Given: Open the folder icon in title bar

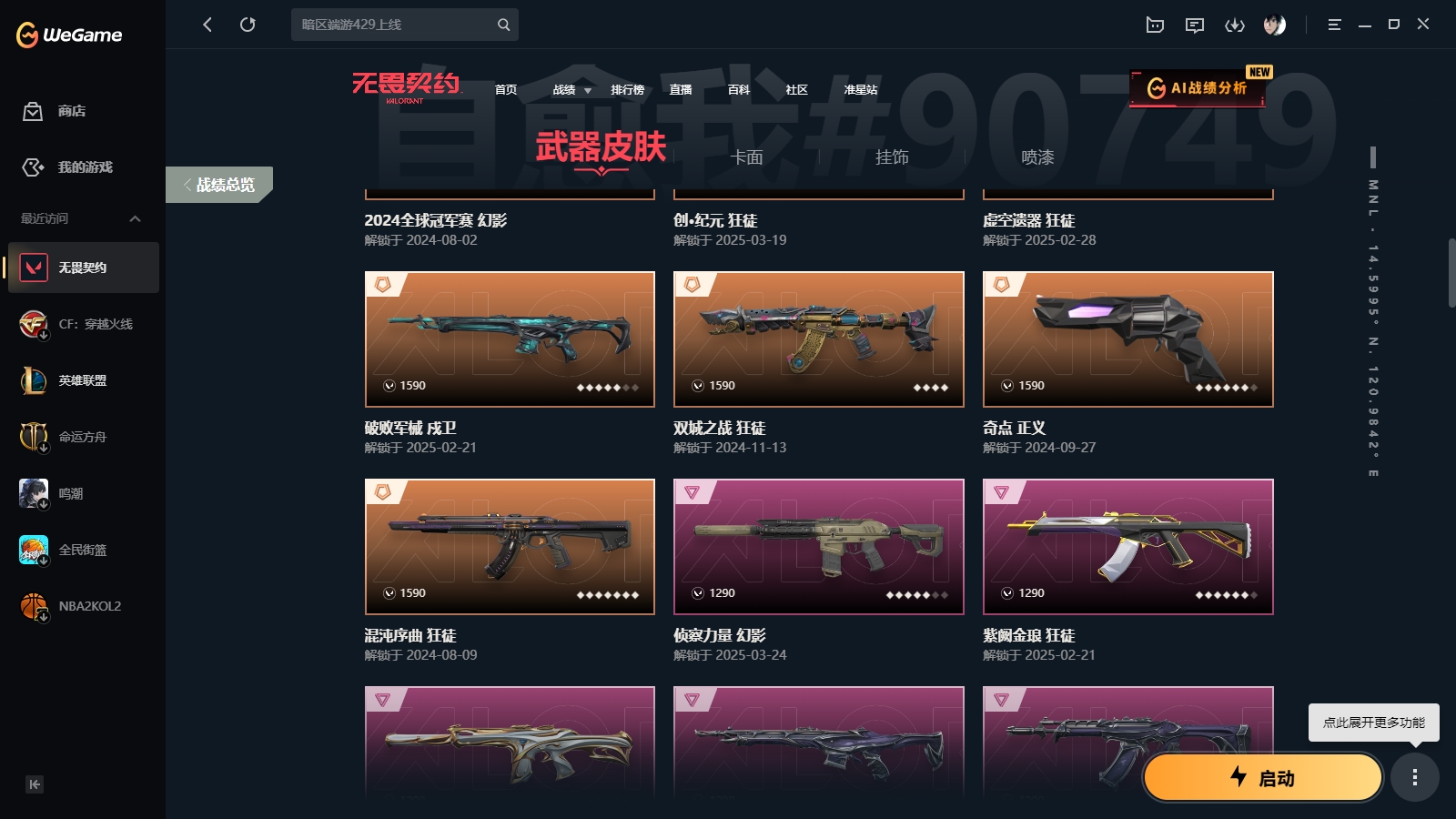Looking at the screenshot, I should tap(1155, 25).
